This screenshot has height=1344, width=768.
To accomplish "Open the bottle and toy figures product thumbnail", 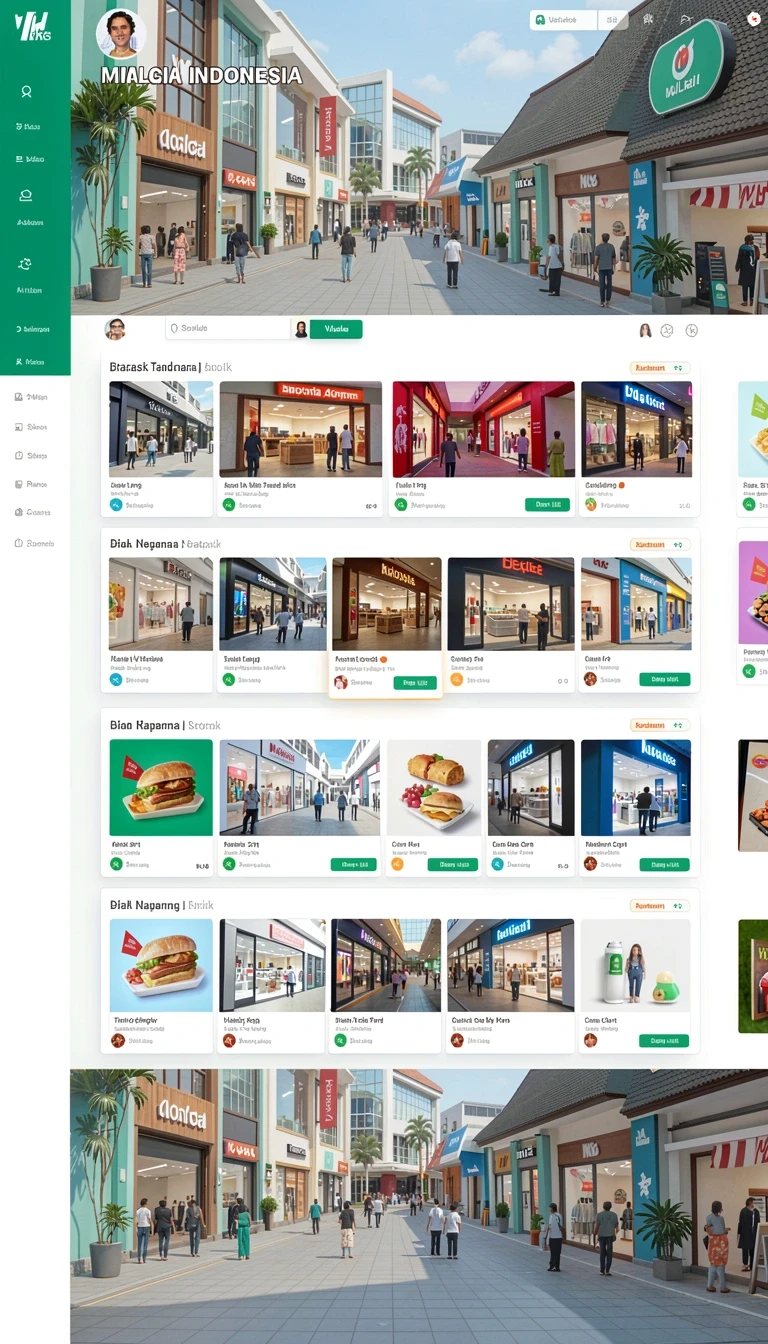I will click(x=636, y=966).
